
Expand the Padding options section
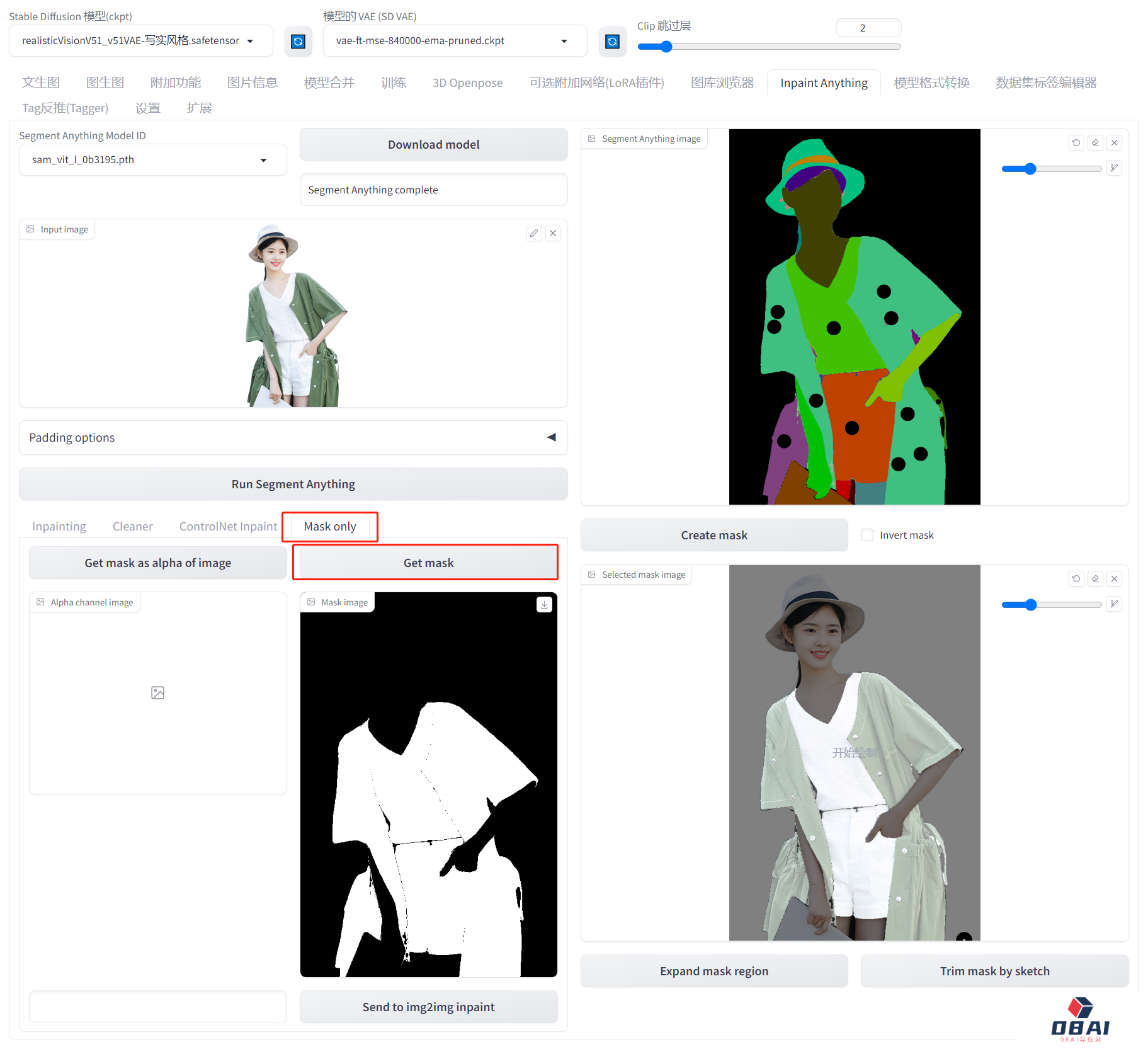[551, 437]
